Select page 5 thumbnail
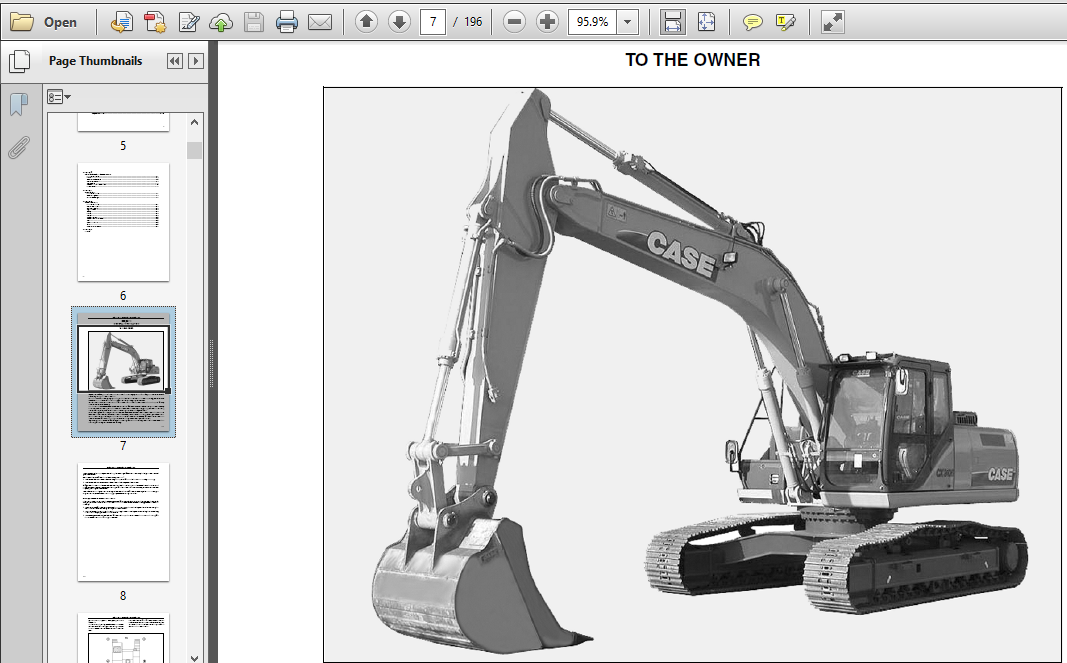Image resolution: width=1067 pixels, height=663 pixels. [123, 122]
